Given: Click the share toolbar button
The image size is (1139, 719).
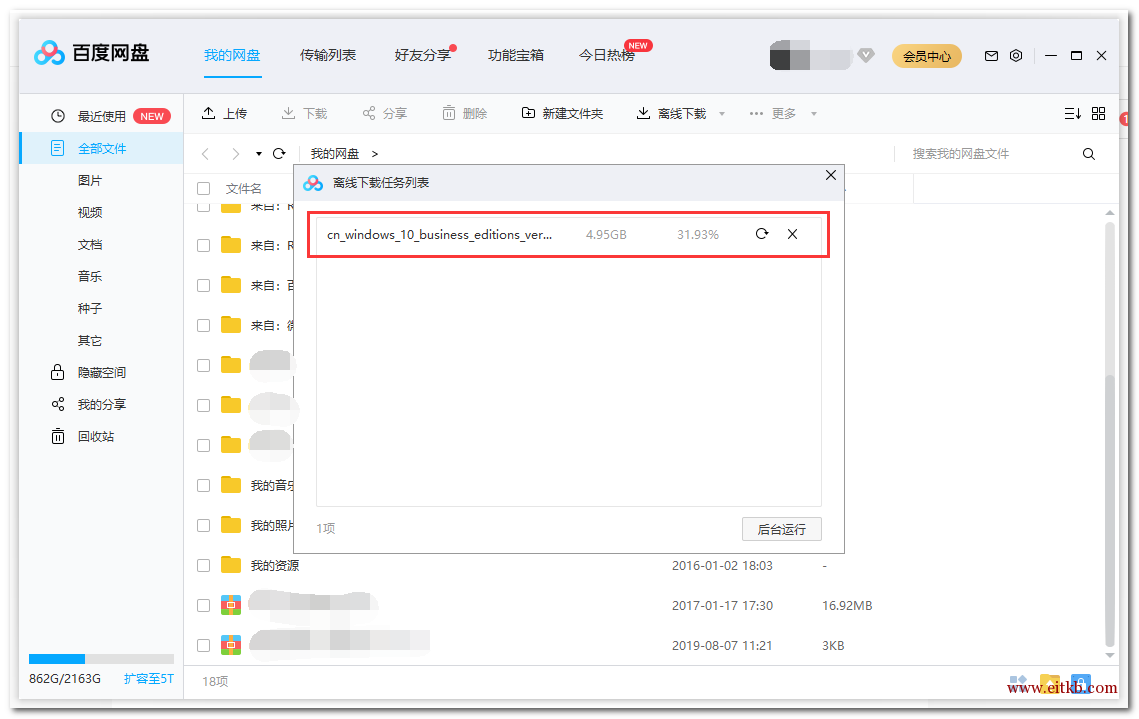Looking at the screenshot, I should tap(385, 113).
